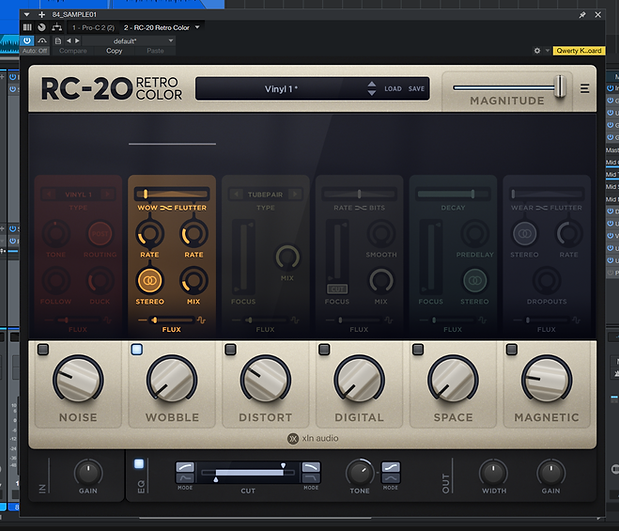619x531 pixels.
Task: Click the high cut marker on EQ
Action: click(x=283, y=466)
